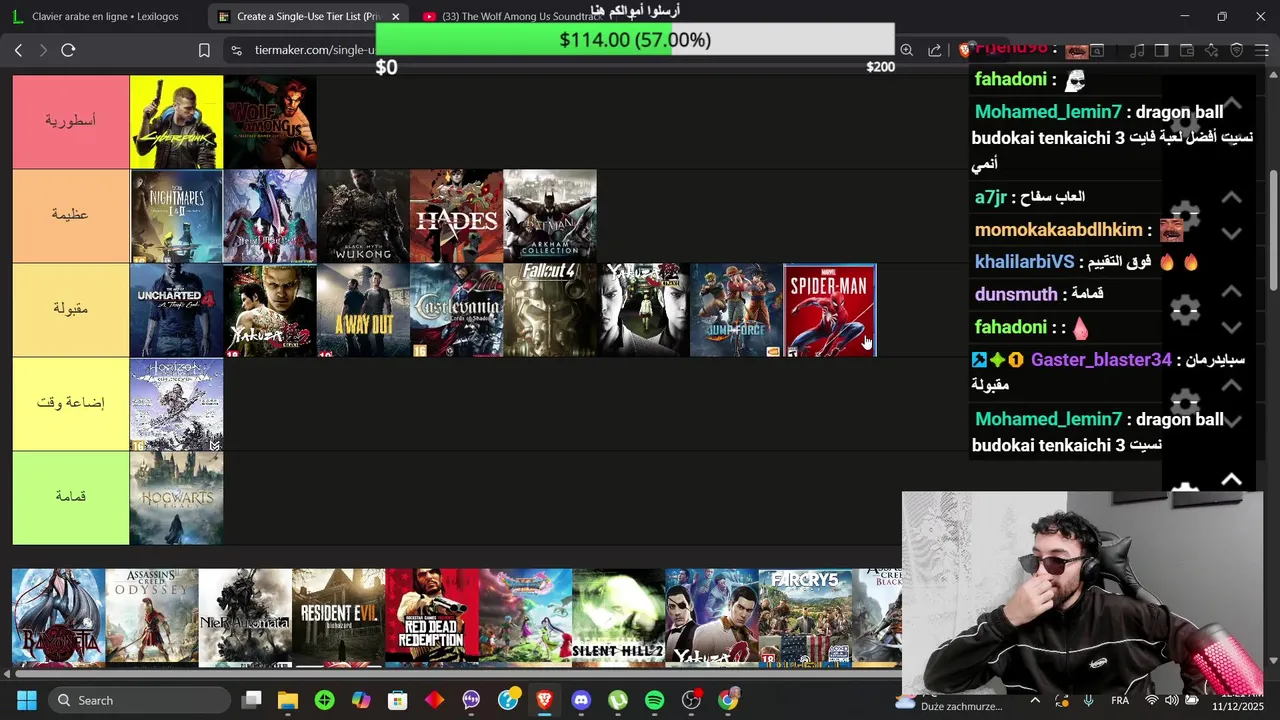The height and width of the screenshot is (720, 1280).
Task: Click the Windows taskbar Search box
Action: click(138, 700)
